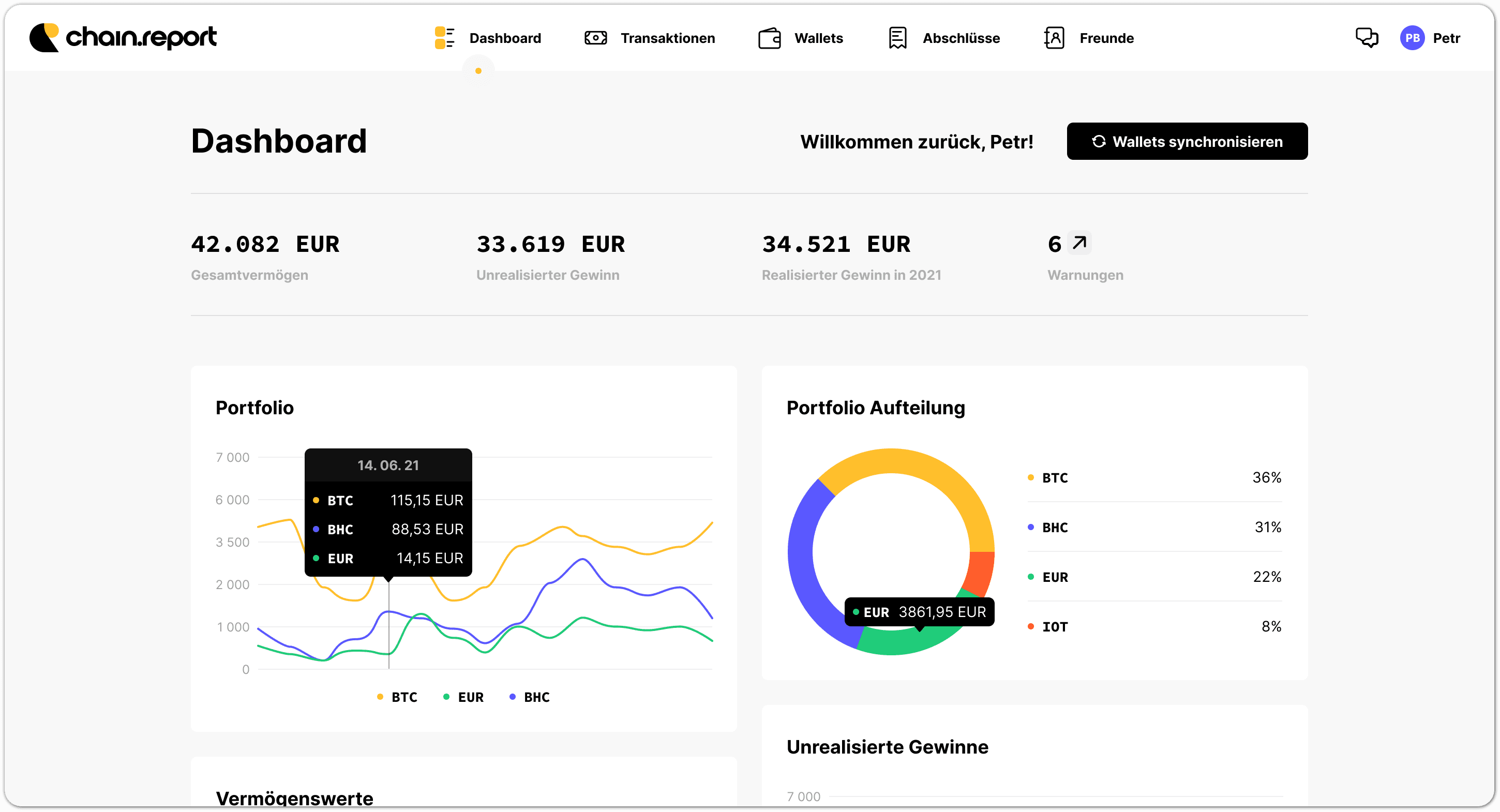Open the Transaktionen money icon
Image resolution: width=1500 pixels, height=812 pixels.
(595, 37)
